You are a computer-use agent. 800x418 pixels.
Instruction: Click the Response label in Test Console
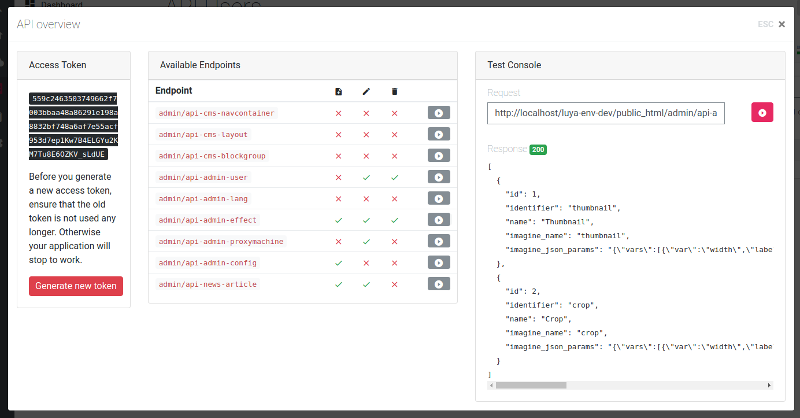coord(507,149)
